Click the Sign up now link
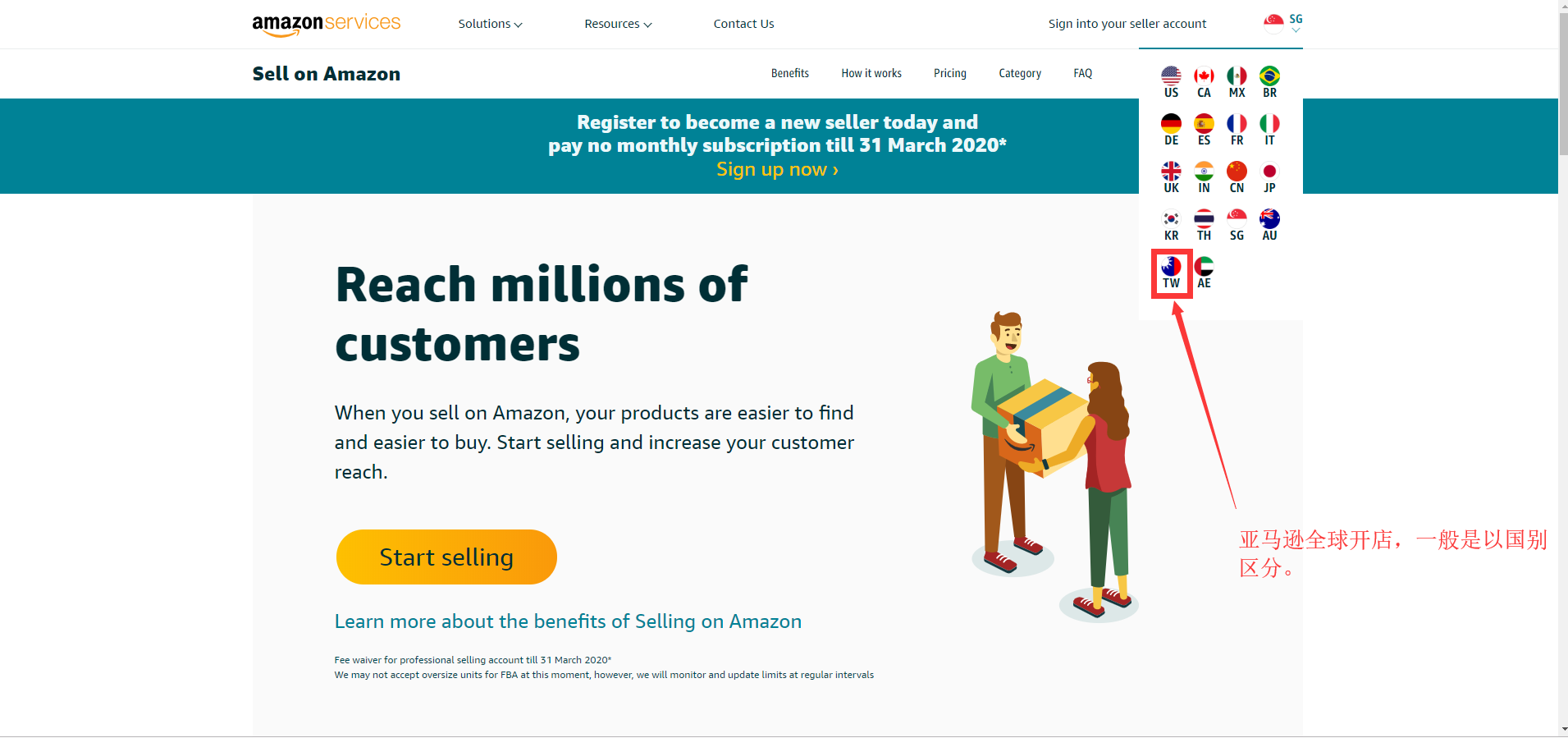The image size is (1568, 738). pos(777,169)
